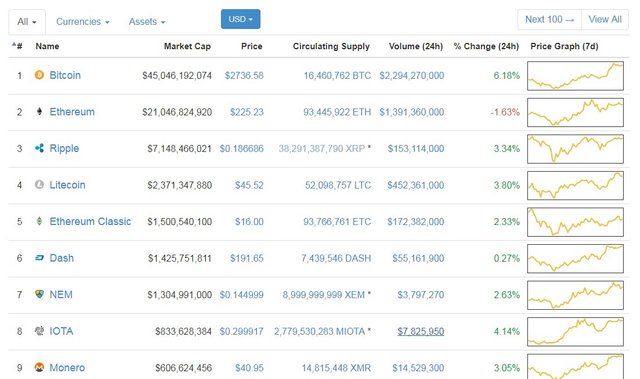Click the Monero logo icon

(x=39, y=367)
